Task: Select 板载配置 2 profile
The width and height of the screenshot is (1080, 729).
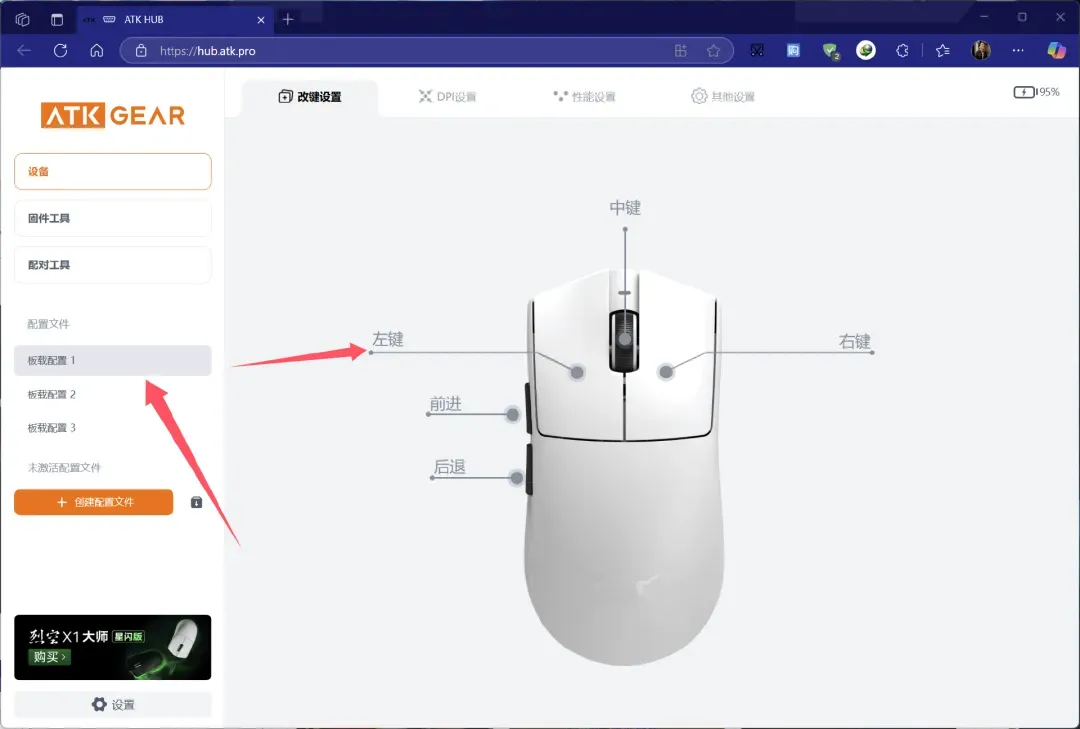Action: pyautogui.click(x=52, y=394)
